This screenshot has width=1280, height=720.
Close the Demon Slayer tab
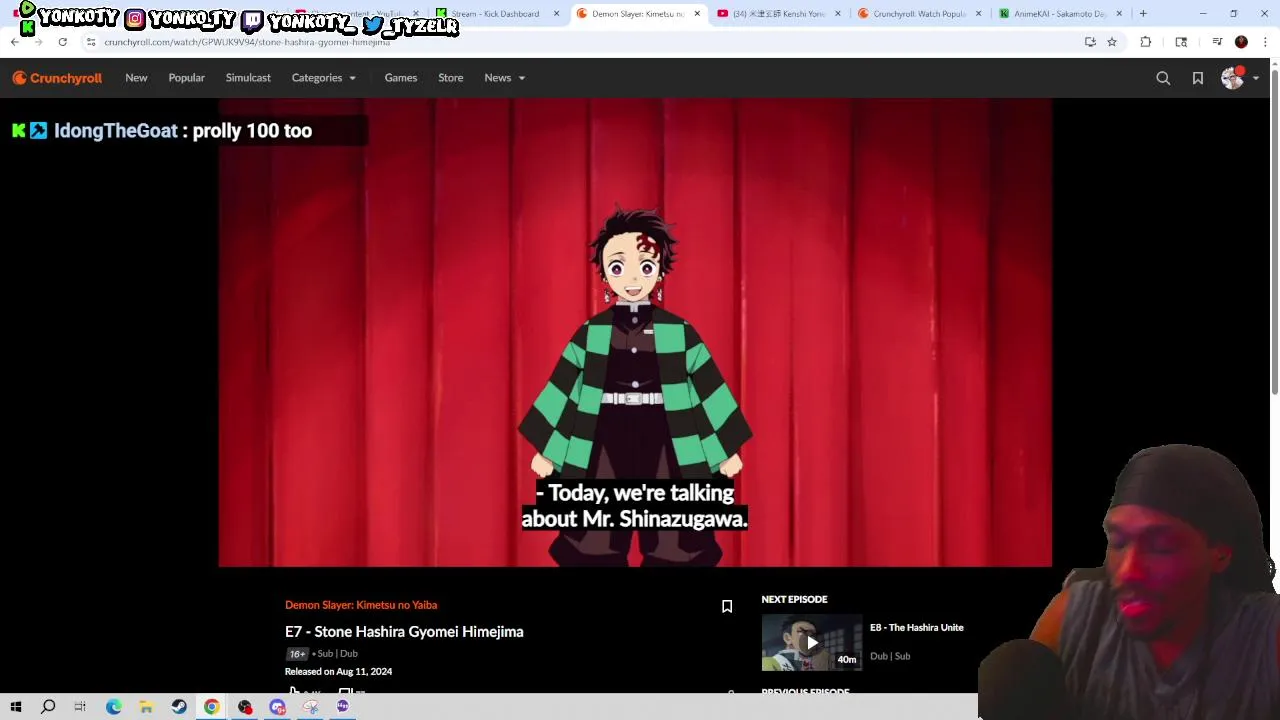(x=697, y=14)
